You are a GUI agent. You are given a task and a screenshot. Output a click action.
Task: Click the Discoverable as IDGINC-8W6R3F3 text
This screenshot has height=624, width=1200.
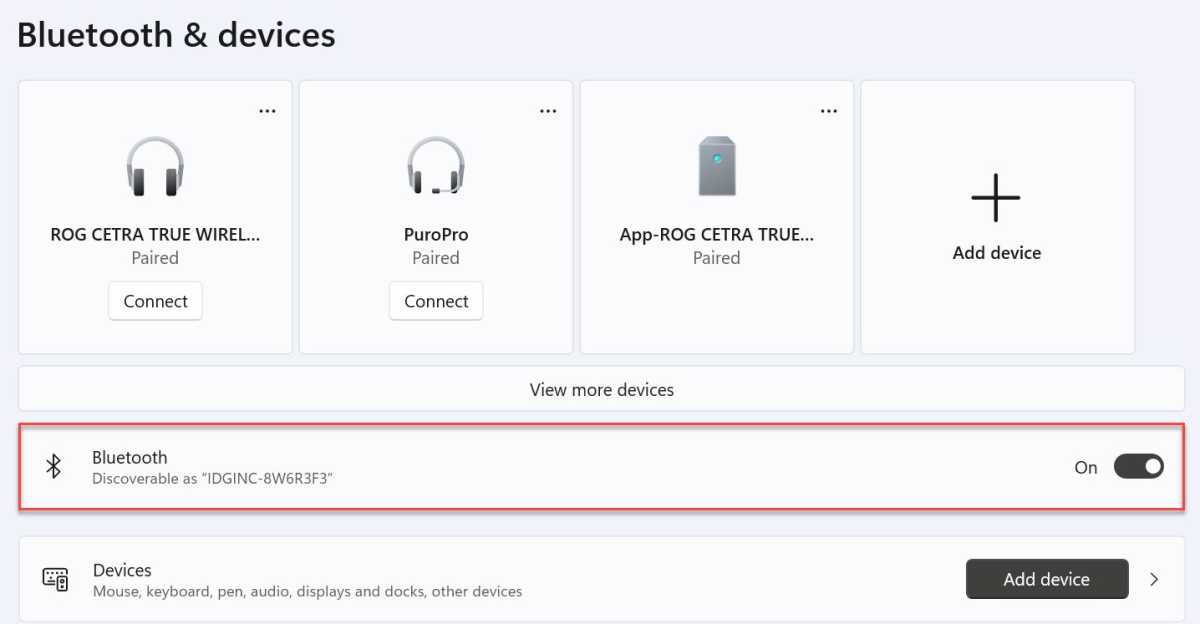[x=212, y=479]
